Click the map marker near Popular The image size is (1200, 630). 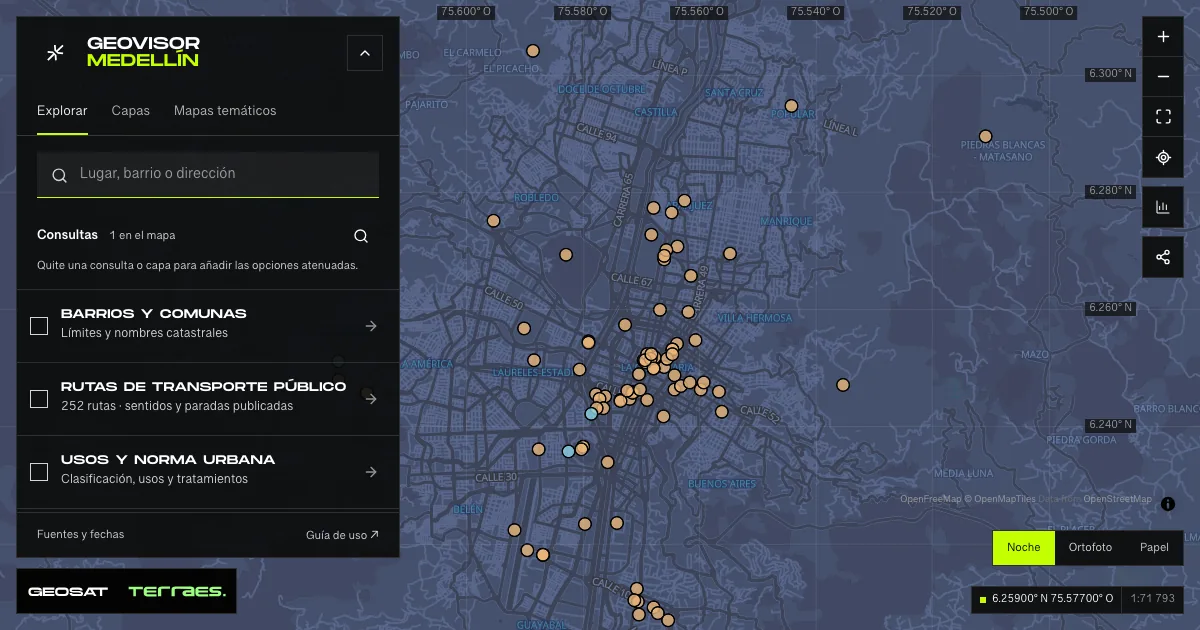click(x=791, y=106)
